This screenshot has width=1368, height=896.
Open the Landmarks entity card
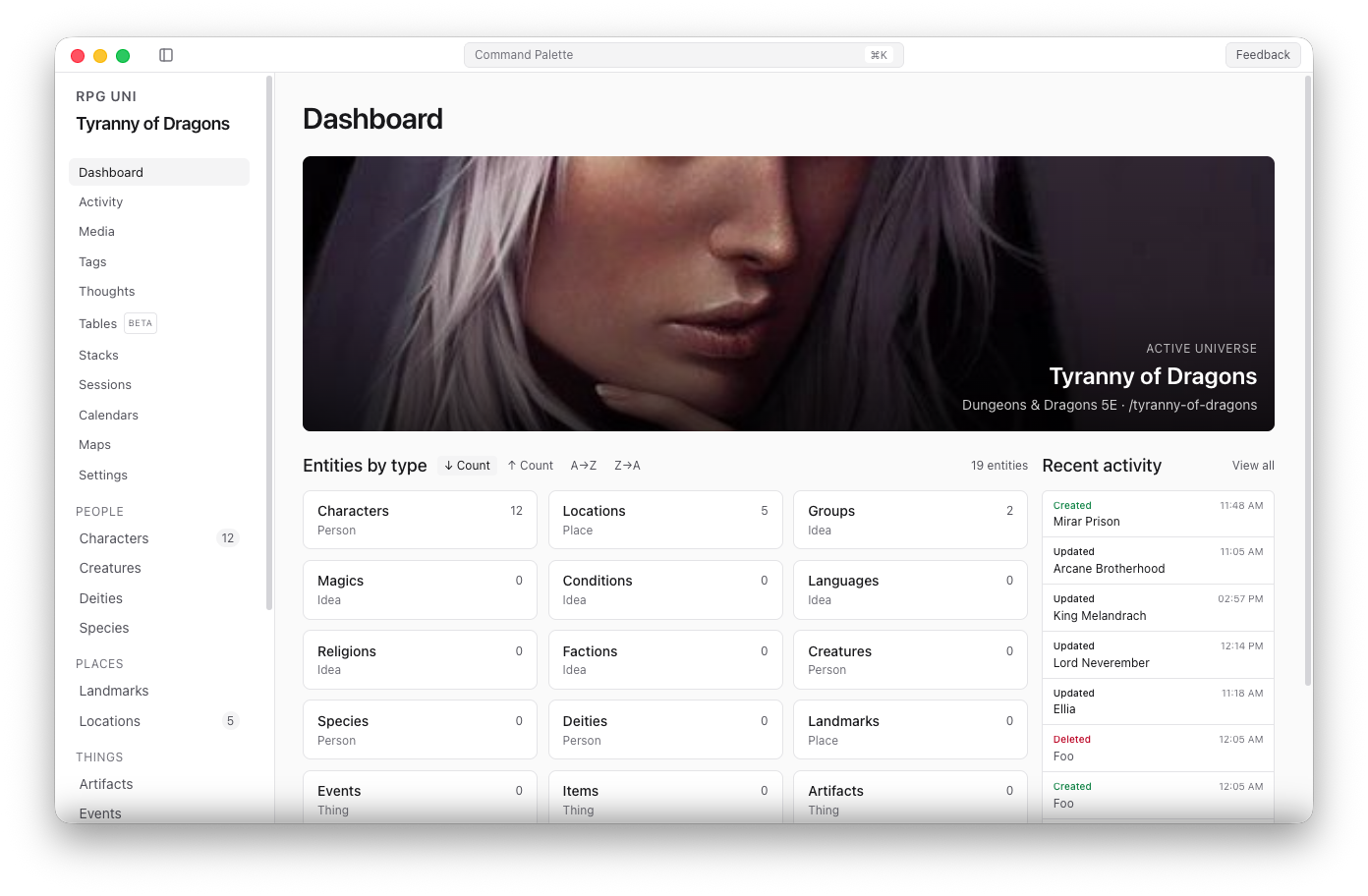[910, 730]
